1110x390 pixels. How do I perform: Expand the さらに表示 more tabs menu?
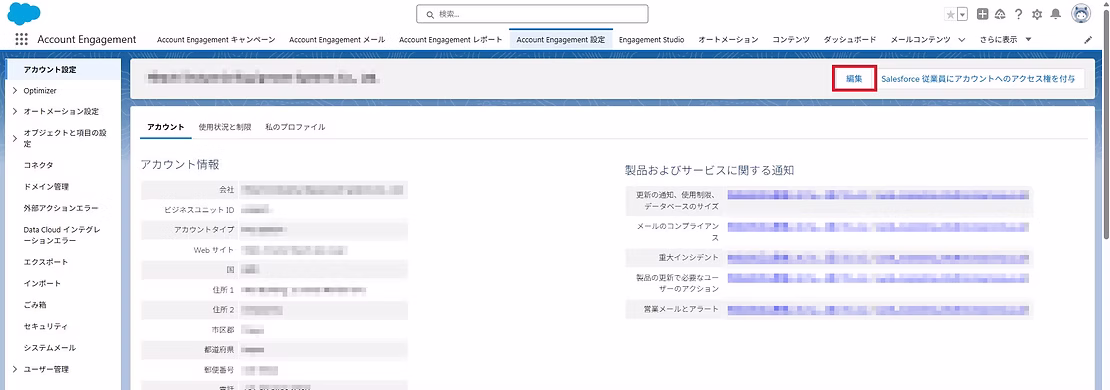click(x=1005, y=40)
